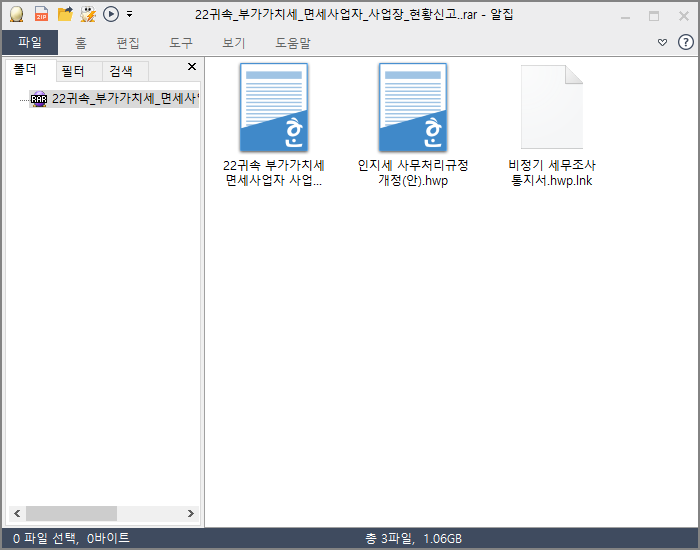The height and width of the screenshot is (550, 700).
Task: Minimize the 알집 window
Action: tap(625, 17)
